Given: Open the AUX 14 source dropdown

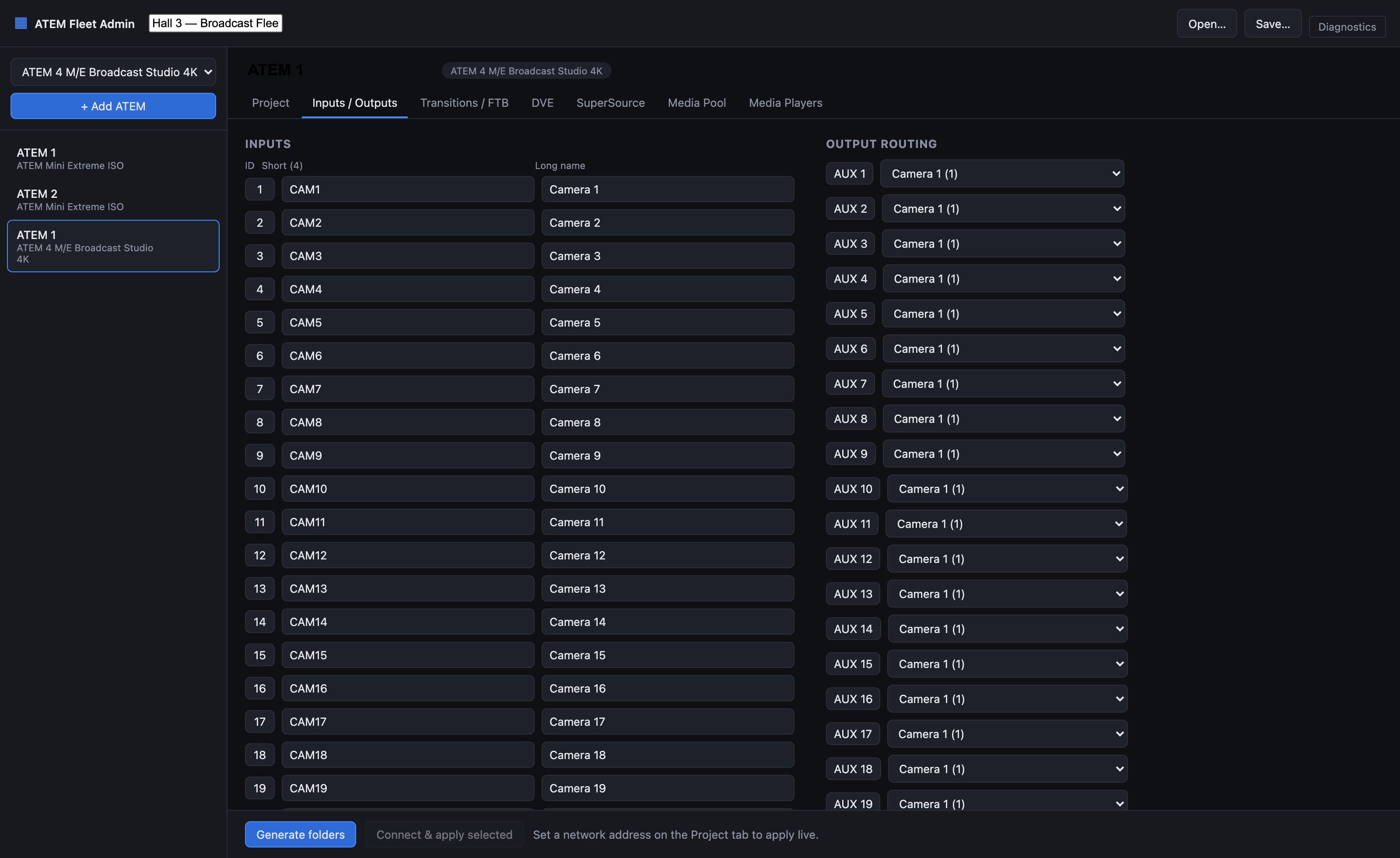Looking at the screenshot, I should point(1008,629).
